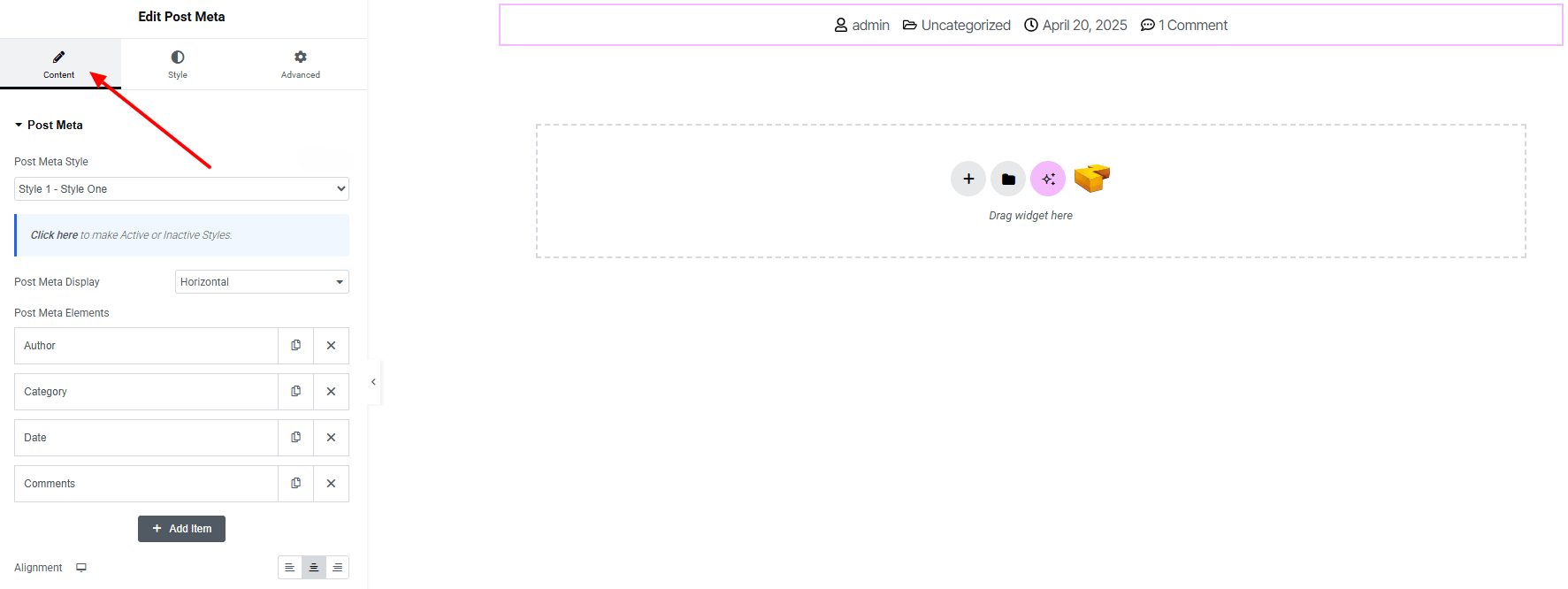Image resolution: width=1568 pixels, height=589 pixels.
Task: Switch to the Advanced tab
Action: point(301,65)
